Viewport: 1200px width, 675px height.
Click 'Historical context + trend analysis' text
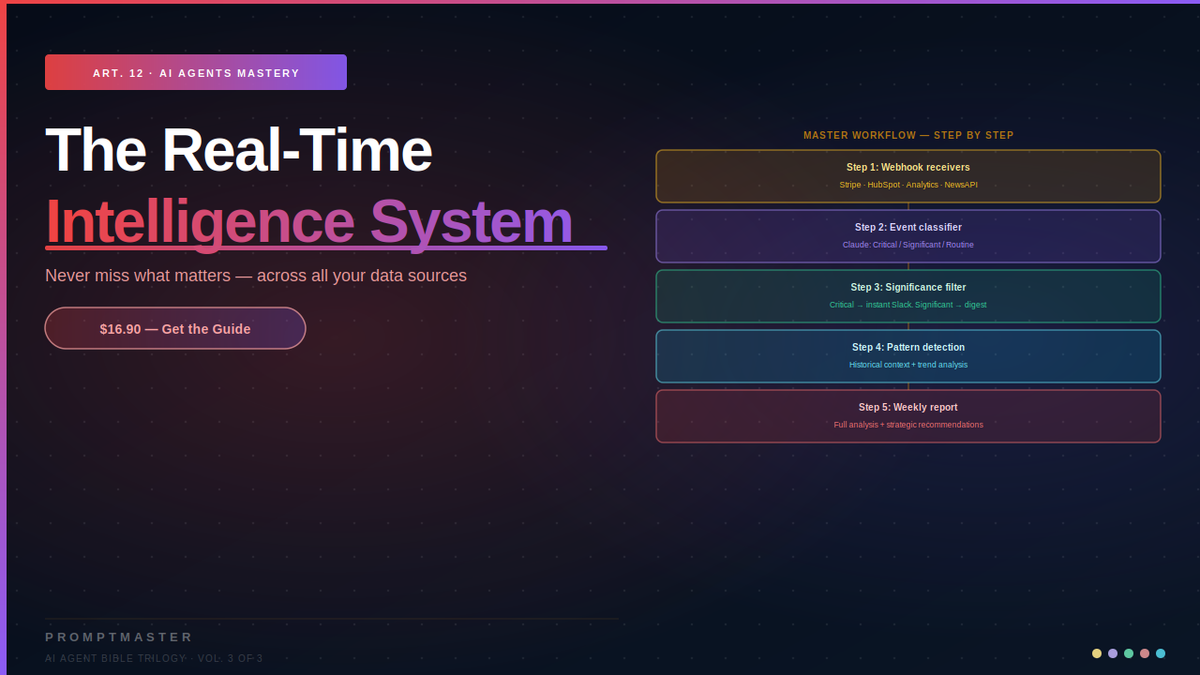click(908, 365)
